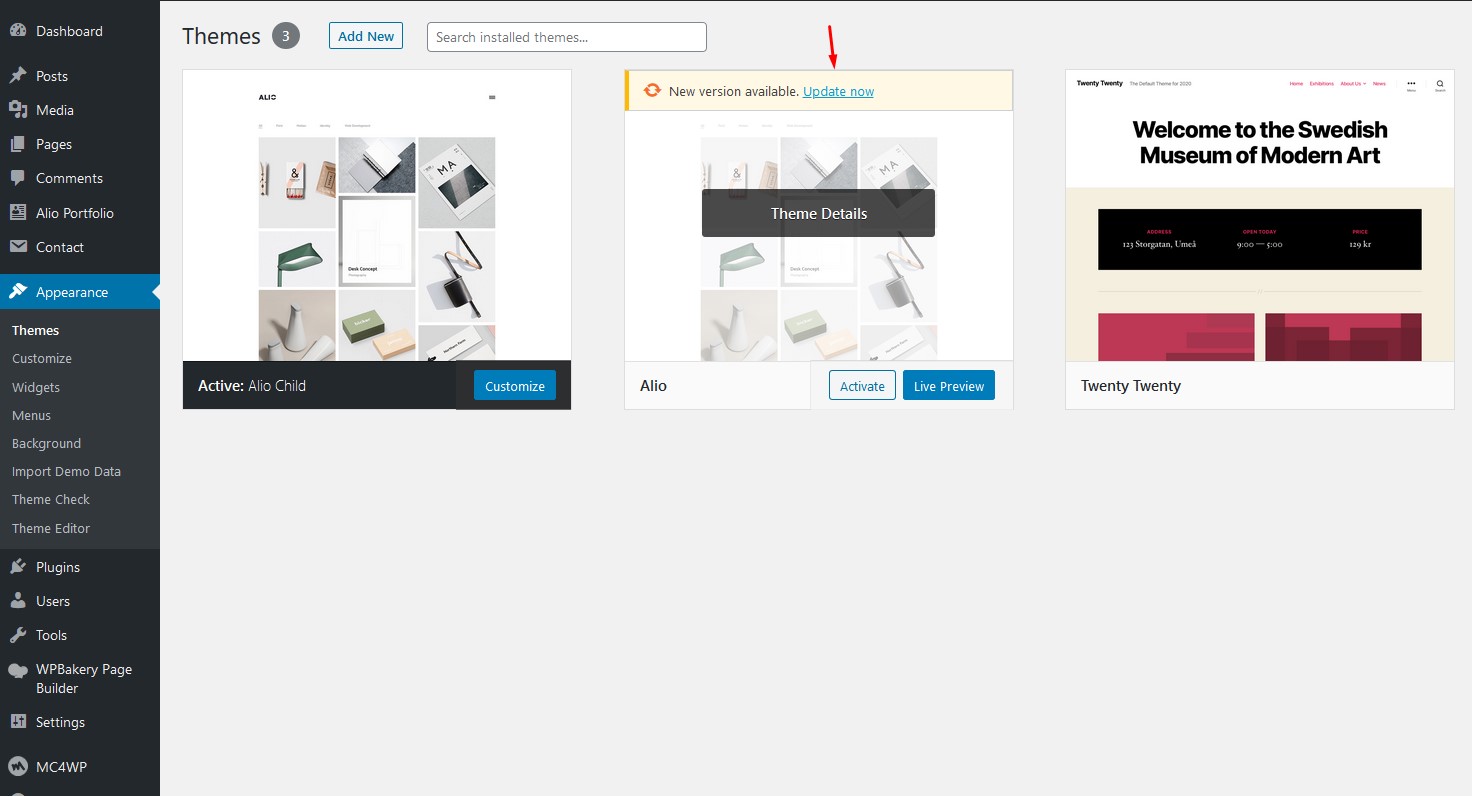Open the Twenty Twenty theme thumbnail
1472x796 pixels.
1259,215
